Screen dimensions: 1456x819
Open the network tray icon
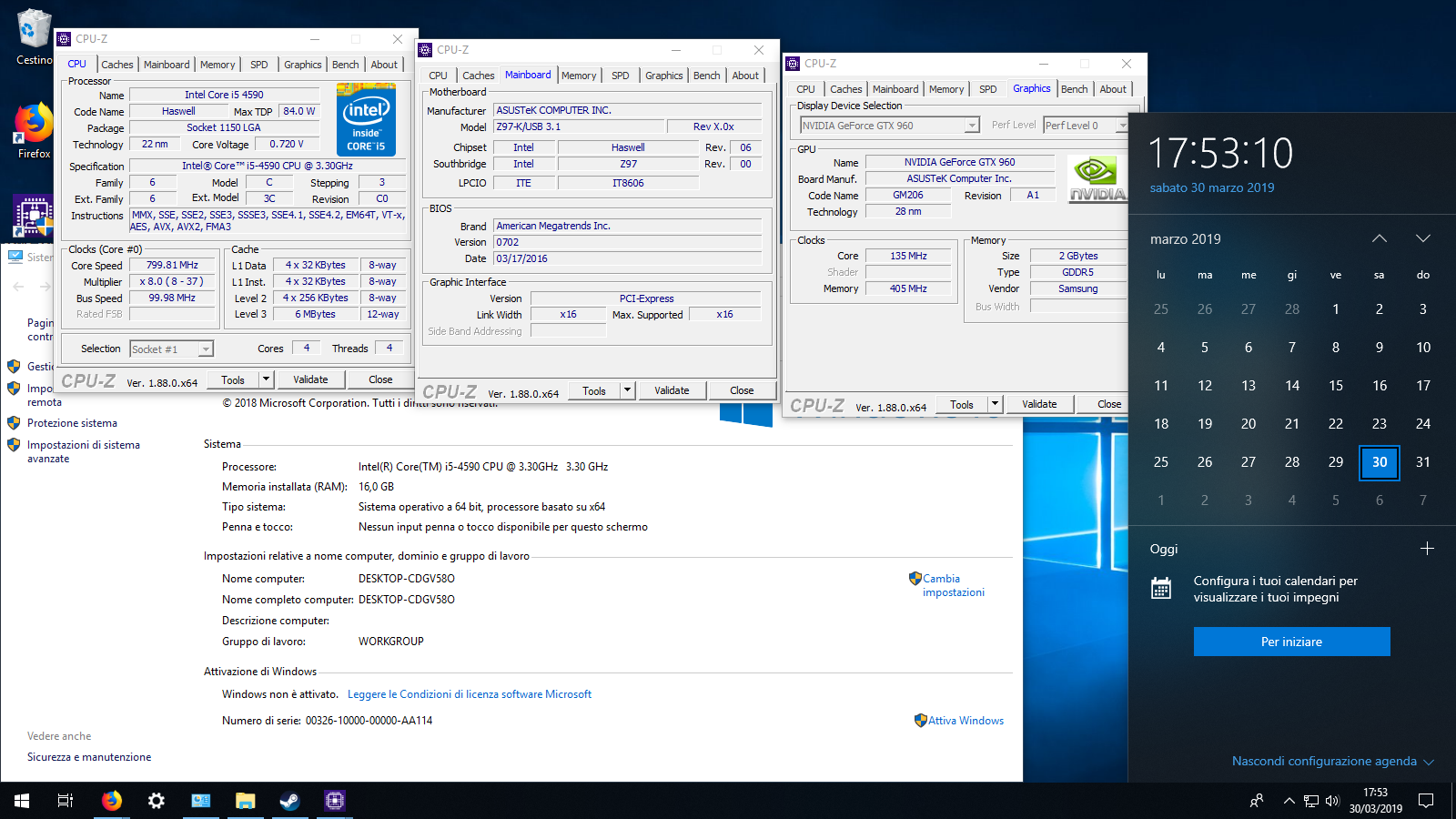[x=1311, y=801]
